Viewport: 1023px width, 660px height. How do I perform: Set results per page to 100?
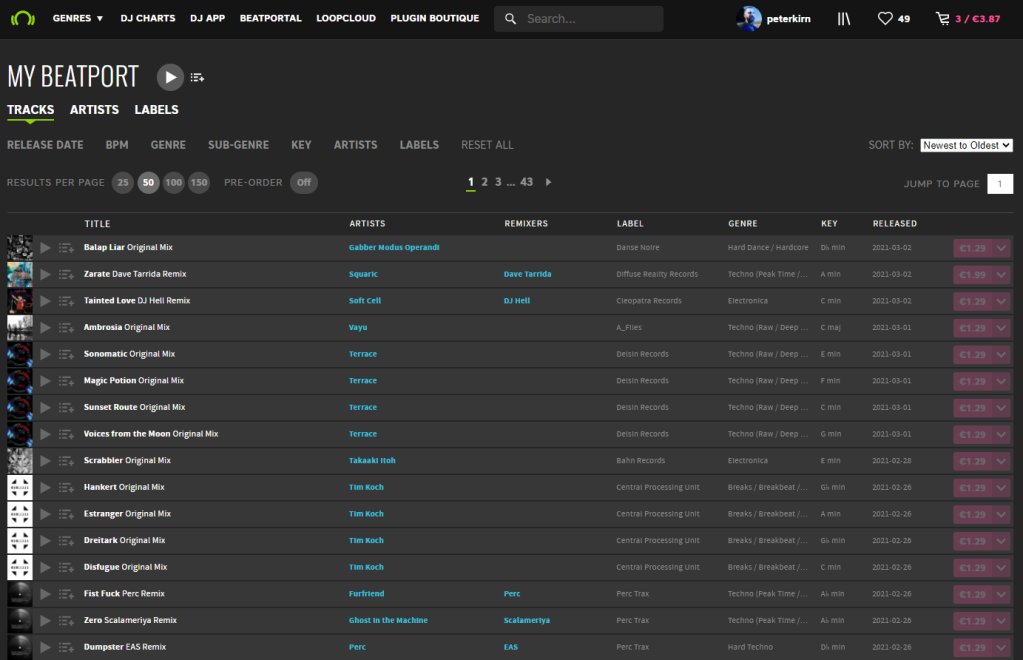point(174,183)
